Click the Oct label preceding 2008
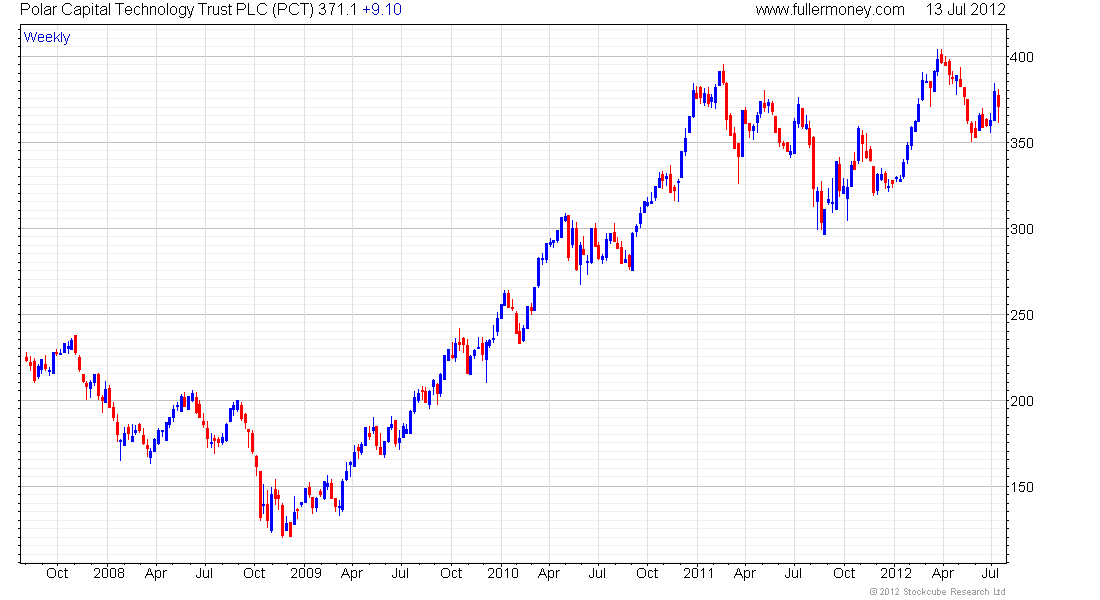The image size is (1100, 600). tap(57, 573)
